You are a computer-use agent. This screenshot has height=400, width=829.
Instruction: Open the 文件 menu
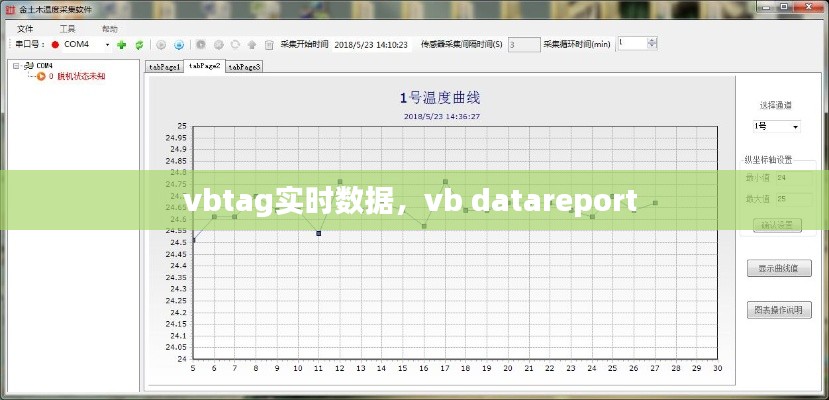[25, 29]
